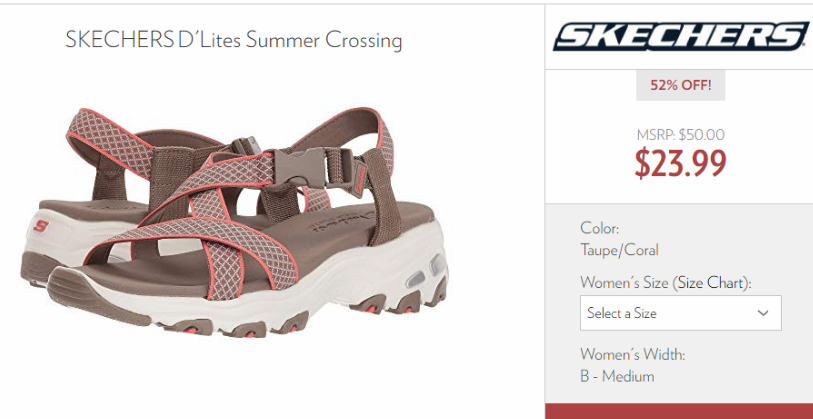
Task: Click the Women's Width label
Action: pos(633,355)
